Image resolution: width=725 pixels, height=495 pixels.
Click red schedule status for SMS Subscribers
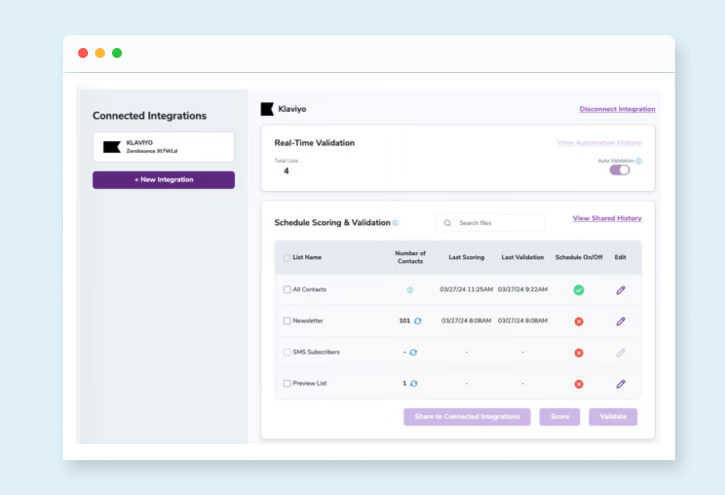(x=578, y=353)
